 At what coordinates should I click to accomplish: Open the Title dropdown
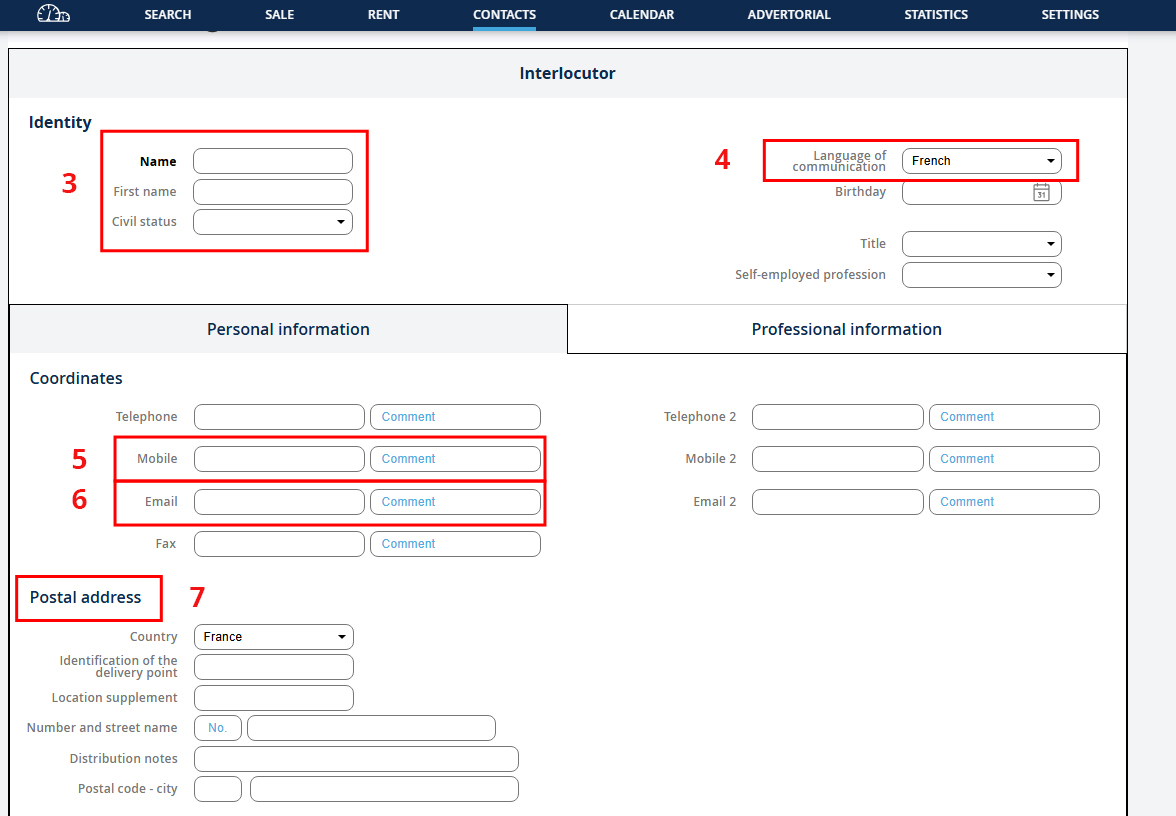(x=981, y=244)
